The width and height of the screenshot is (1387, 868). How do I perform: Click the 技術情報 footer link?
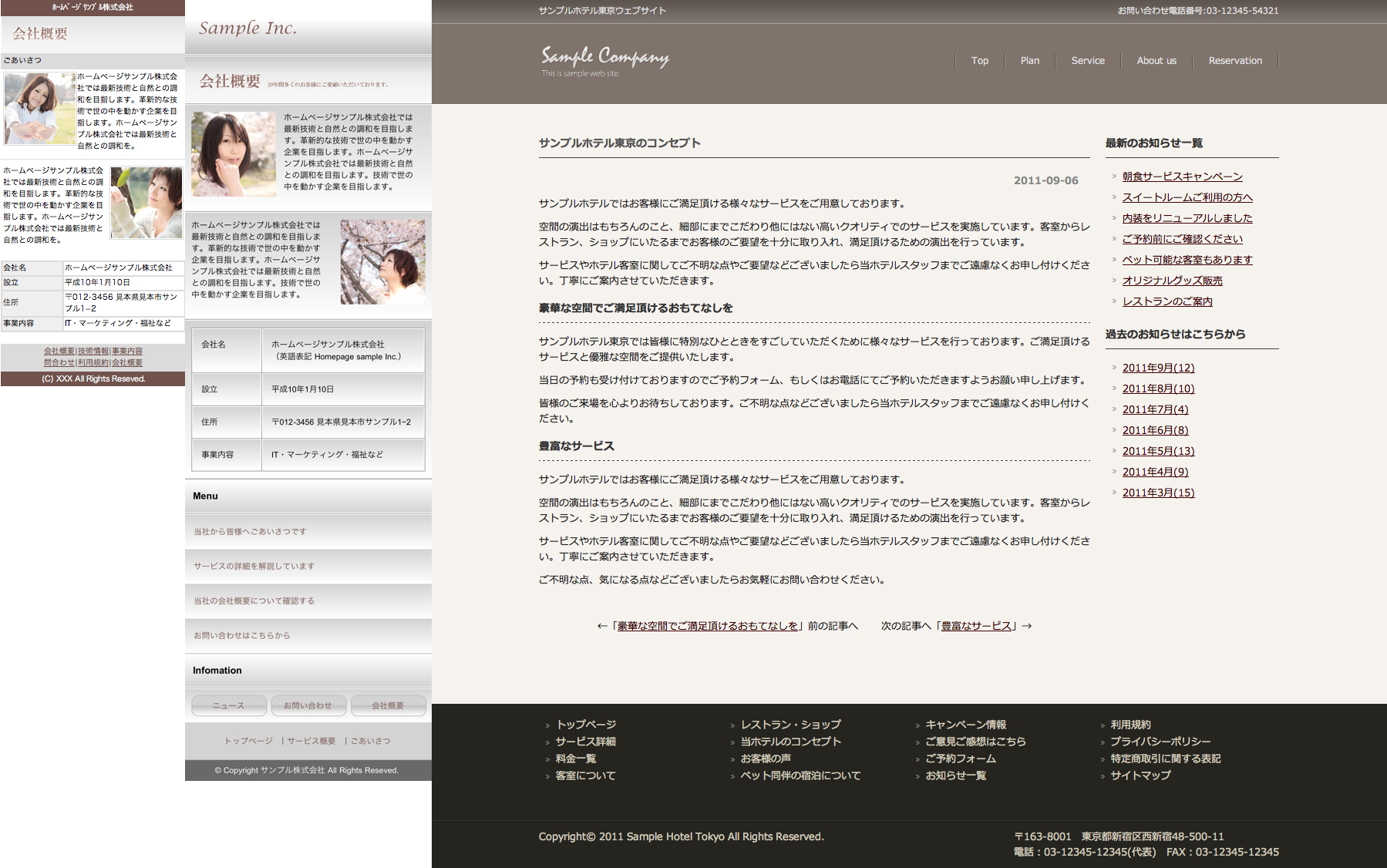(x=93, y=352)
